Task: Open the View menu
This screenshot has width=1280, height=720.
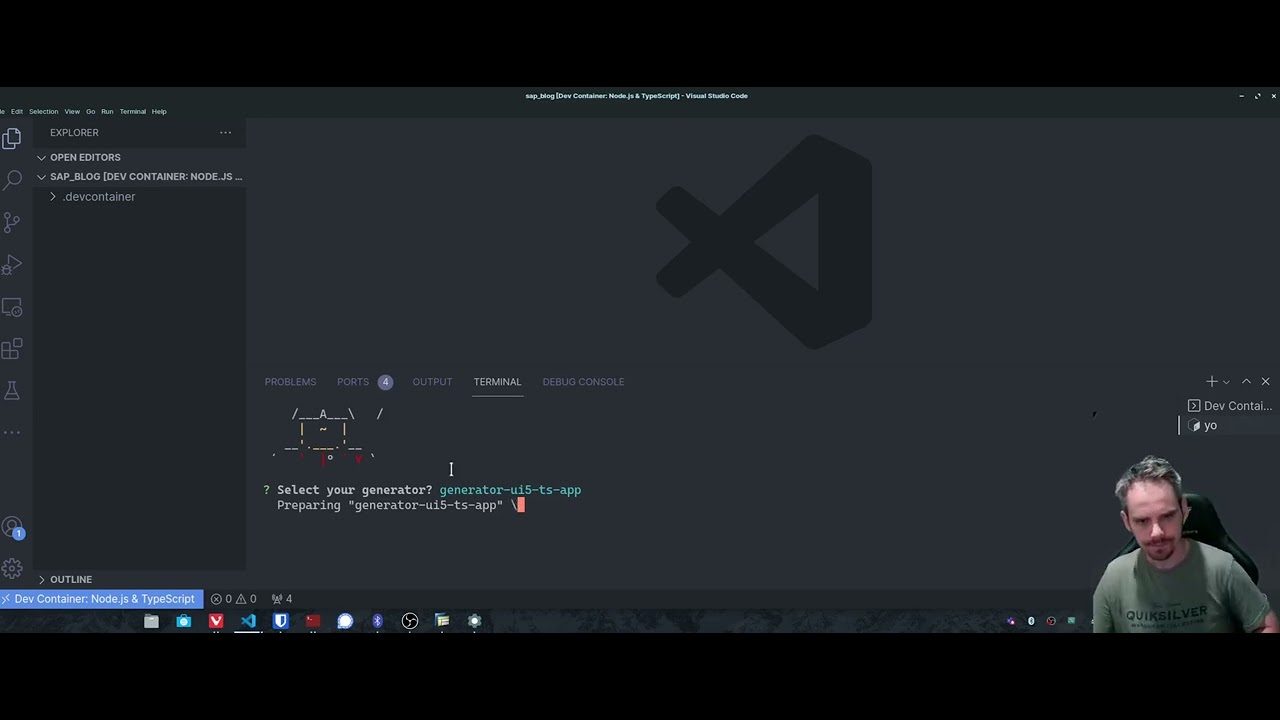Action: [72, 111]
